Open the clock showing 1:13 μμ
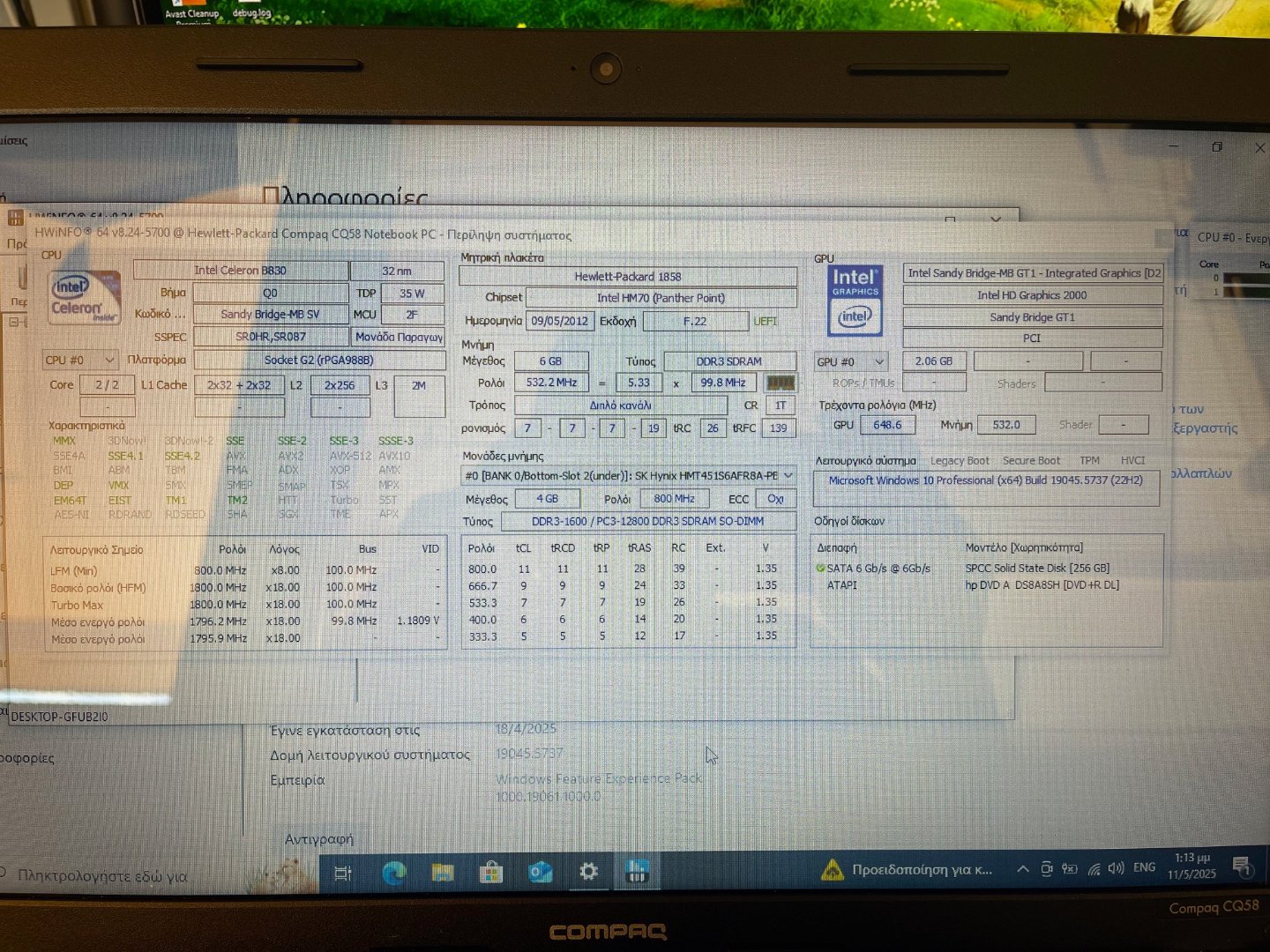Screen dimensions: 1270x952 click(x=1192, y=866)
